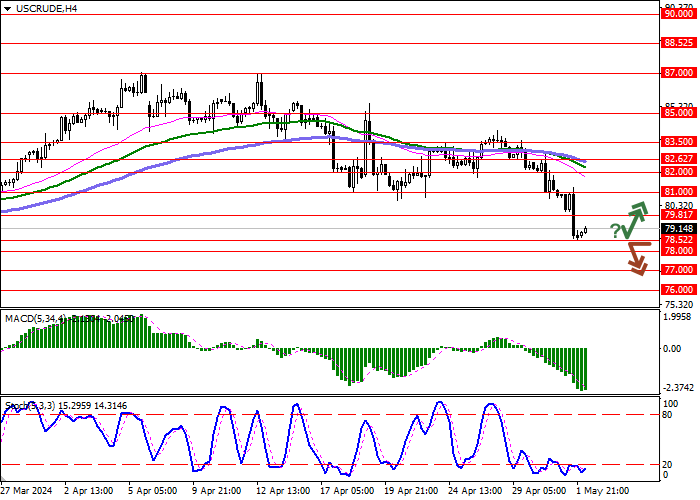
Task: Click the 79.817 price level label
Action: click(679, 215)
